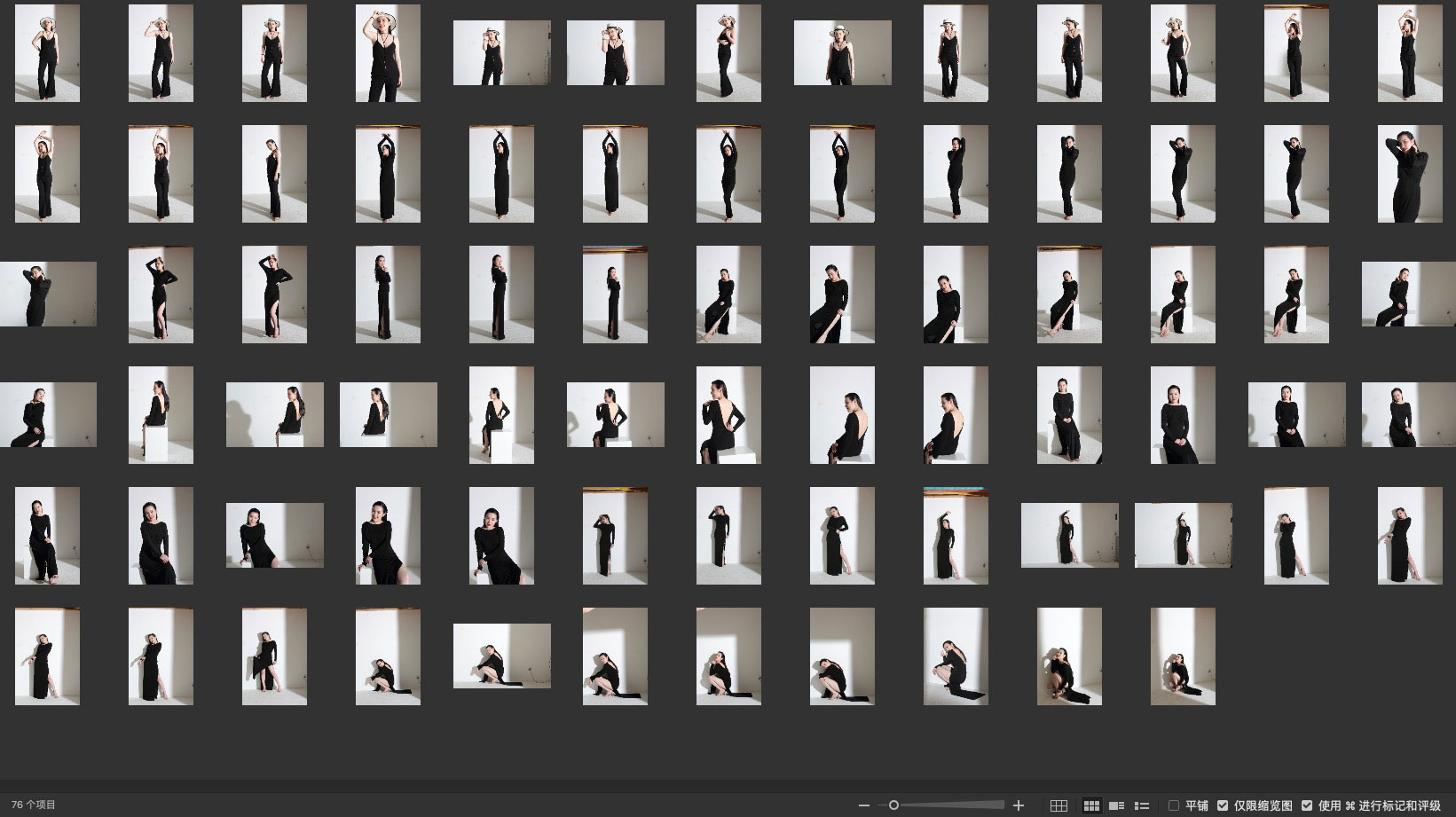Uncheck the 仅限缩览图 option

pyautogui.click(x=1223, y=805)
